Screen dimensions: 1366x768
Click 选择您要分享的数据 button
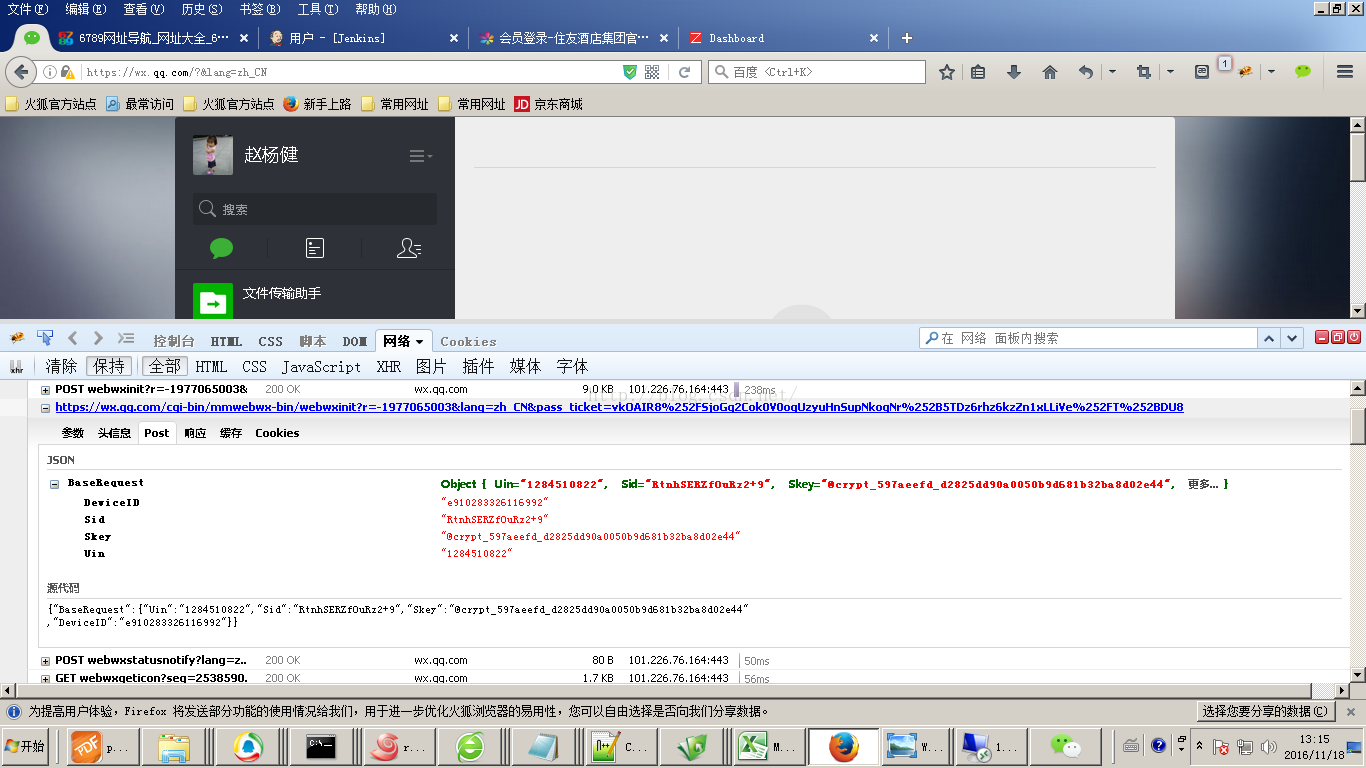click(1267, 711)
